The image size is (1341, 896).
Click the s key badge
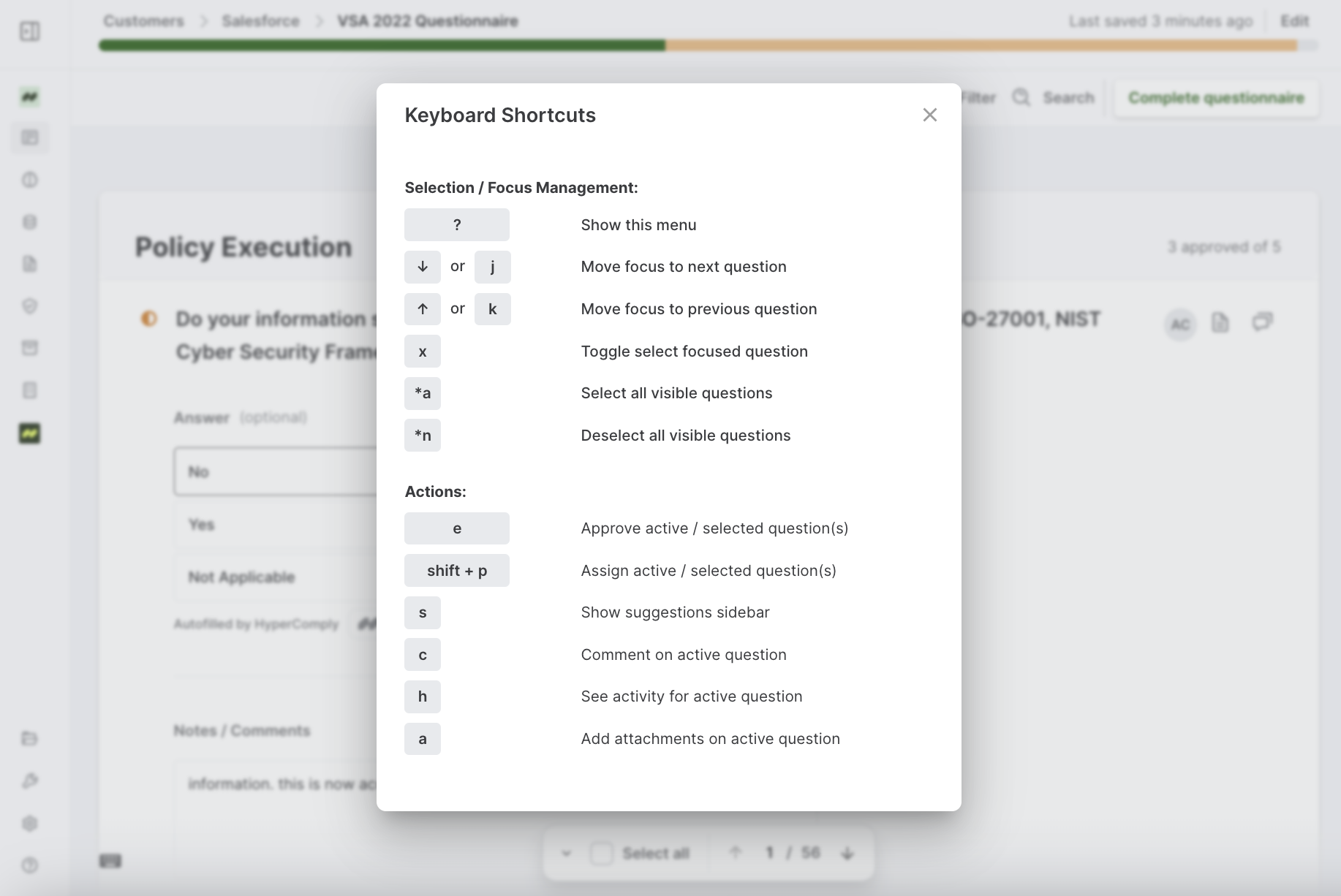(x=423, y=612)
